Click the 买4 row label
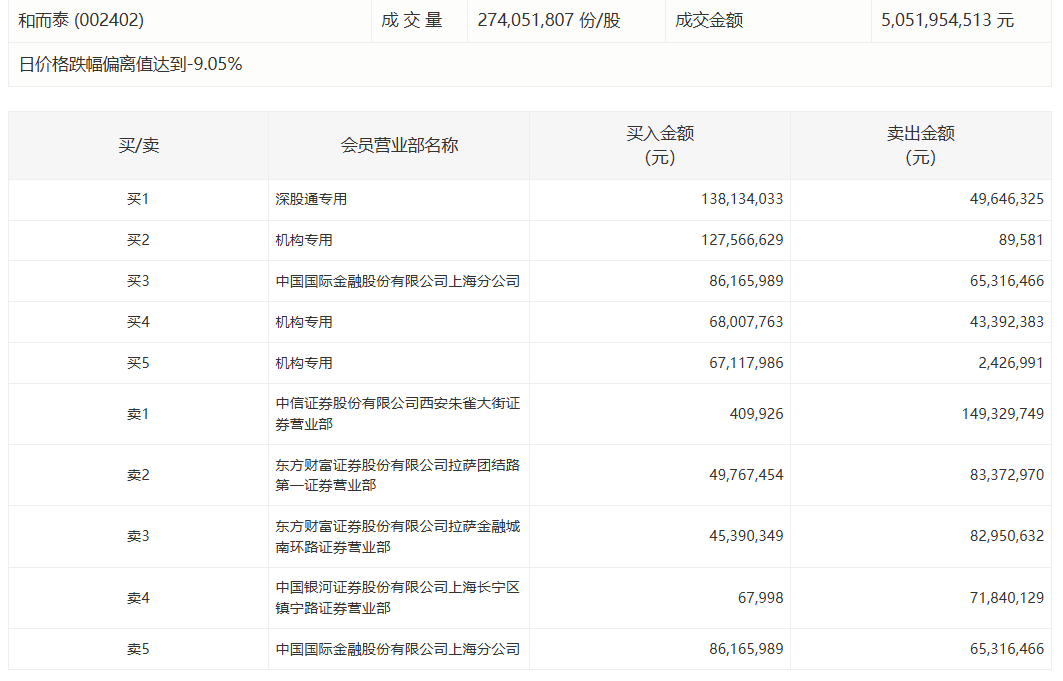Image resolution: width=1063 pixels, height=681 pixels. (138, 322)
